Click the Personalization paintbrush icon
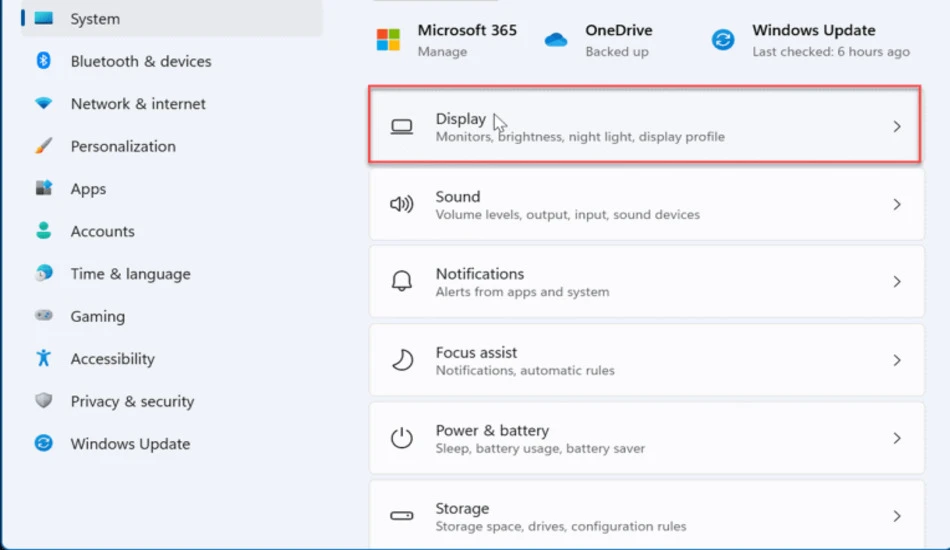This screenshot has width=950, height=550. click(x=44, y=145)
